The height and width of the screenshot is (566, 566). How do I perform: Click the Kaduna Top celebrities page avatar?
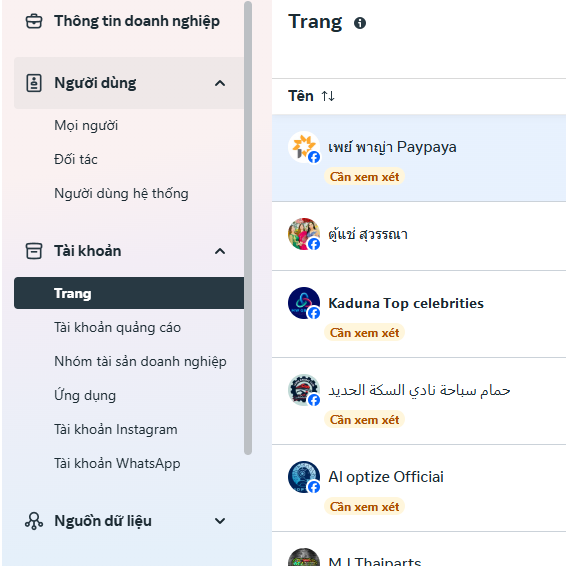pos(304,303)
